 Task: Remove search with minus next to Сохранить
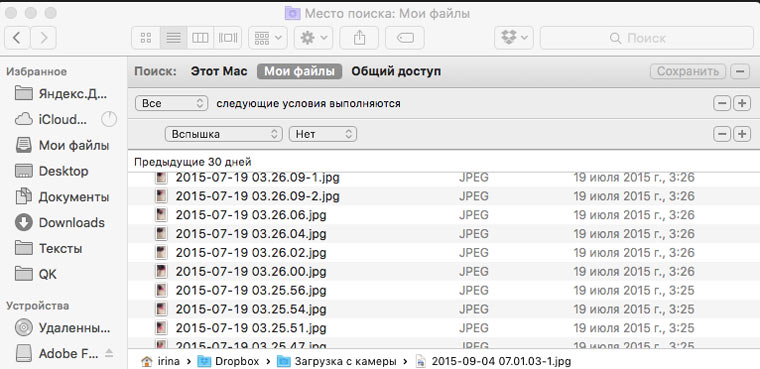coord(740,71)
